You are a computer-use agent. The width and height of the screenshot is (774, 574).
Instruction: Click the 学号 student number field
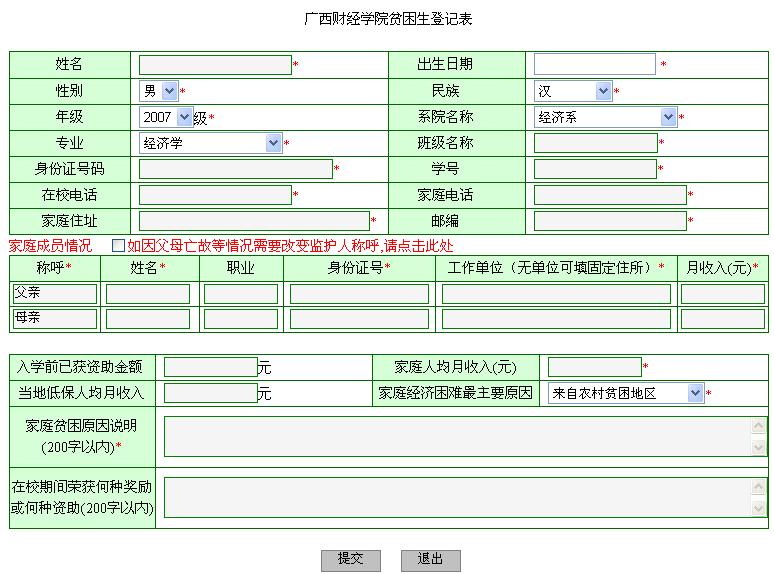pos(595,169)
